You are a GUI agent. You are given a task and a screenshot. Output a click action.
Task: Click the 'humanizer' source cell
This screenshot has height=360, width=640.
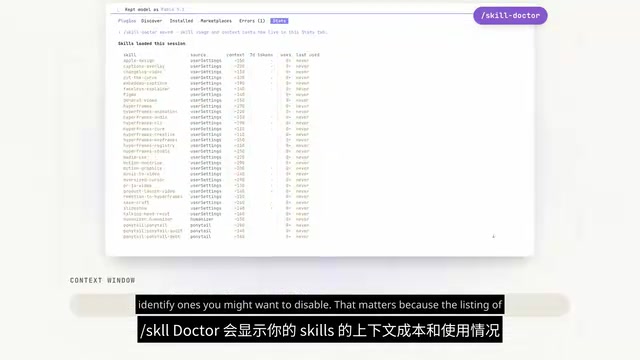[x=201, y=219]
